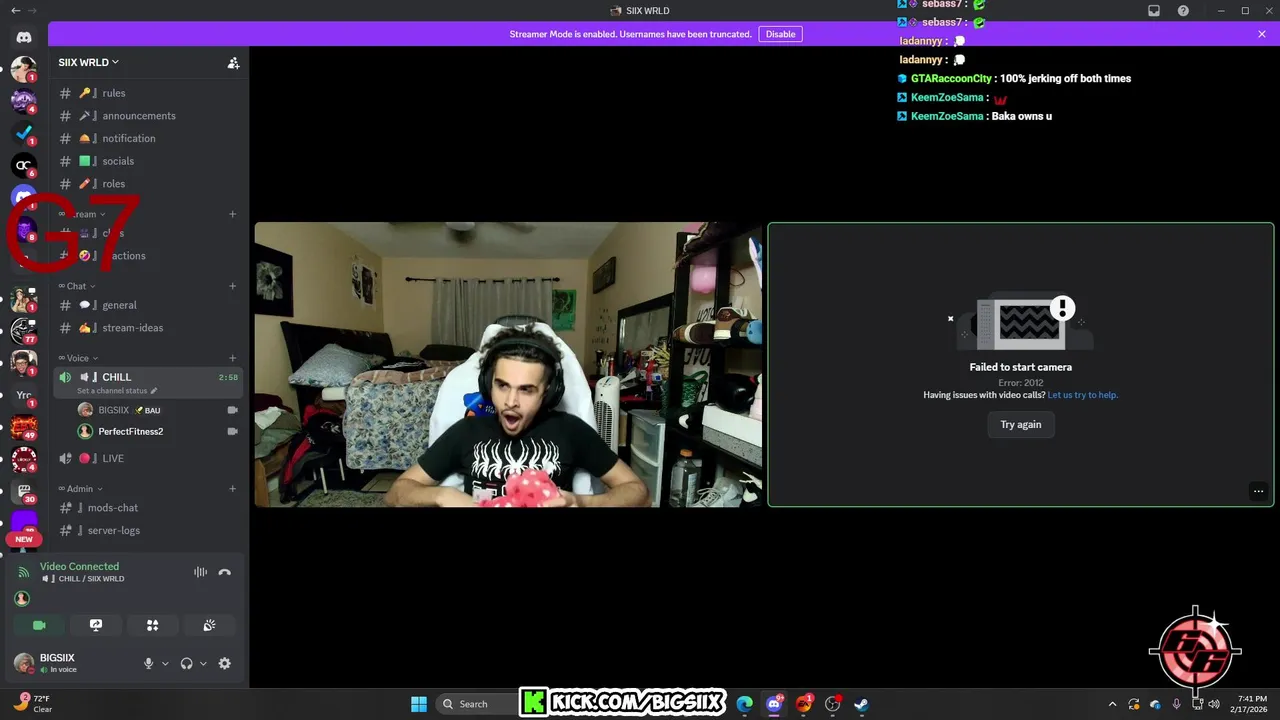
Task: Collapse the Voice channel category
Action: point(80,358)
